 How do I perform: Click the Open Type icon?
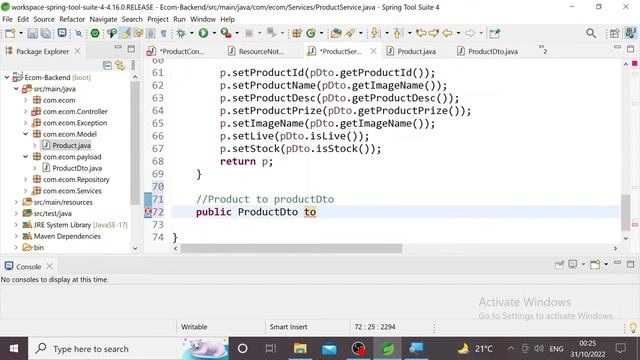336,33
